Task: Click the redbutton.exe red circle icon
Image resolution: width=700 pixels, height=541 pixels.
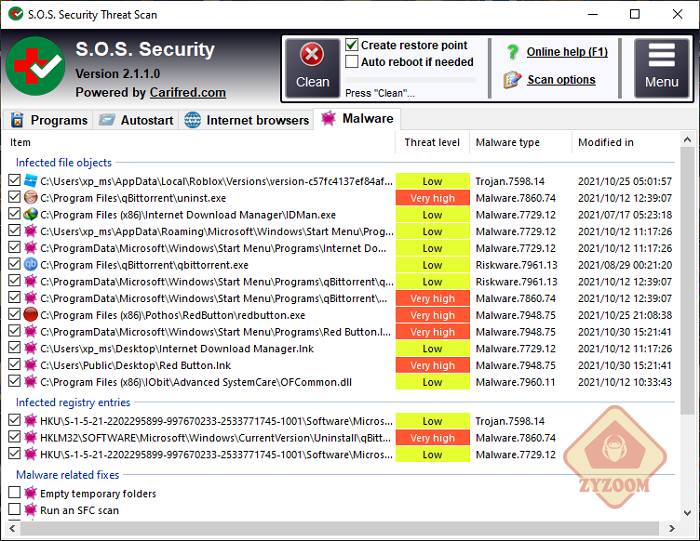Action: point(30,315)
